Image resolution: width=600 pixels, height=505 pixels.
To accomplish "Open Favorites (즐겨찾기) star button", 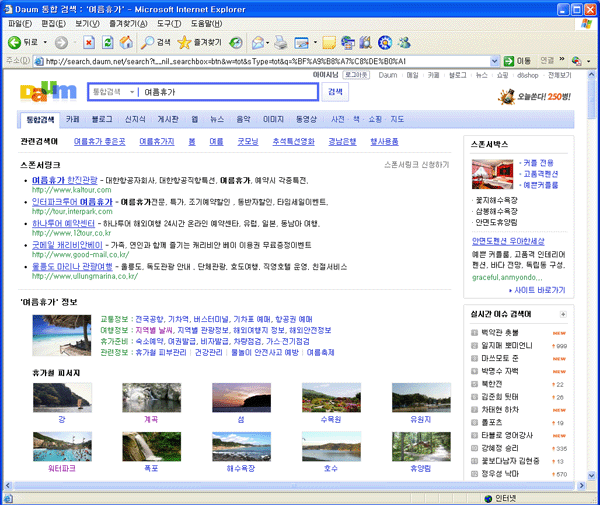I will (x=199, y=42).
